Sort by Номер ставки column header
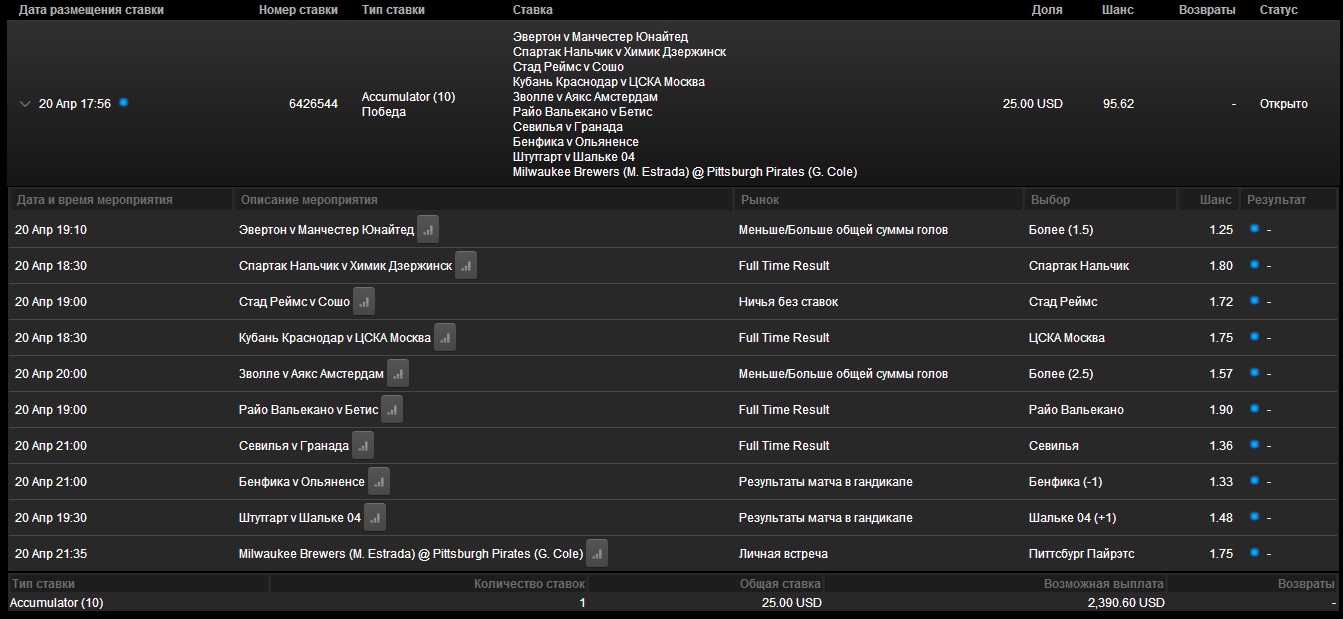The width and height of the screenshot is (1343, 619). [298, 10]
